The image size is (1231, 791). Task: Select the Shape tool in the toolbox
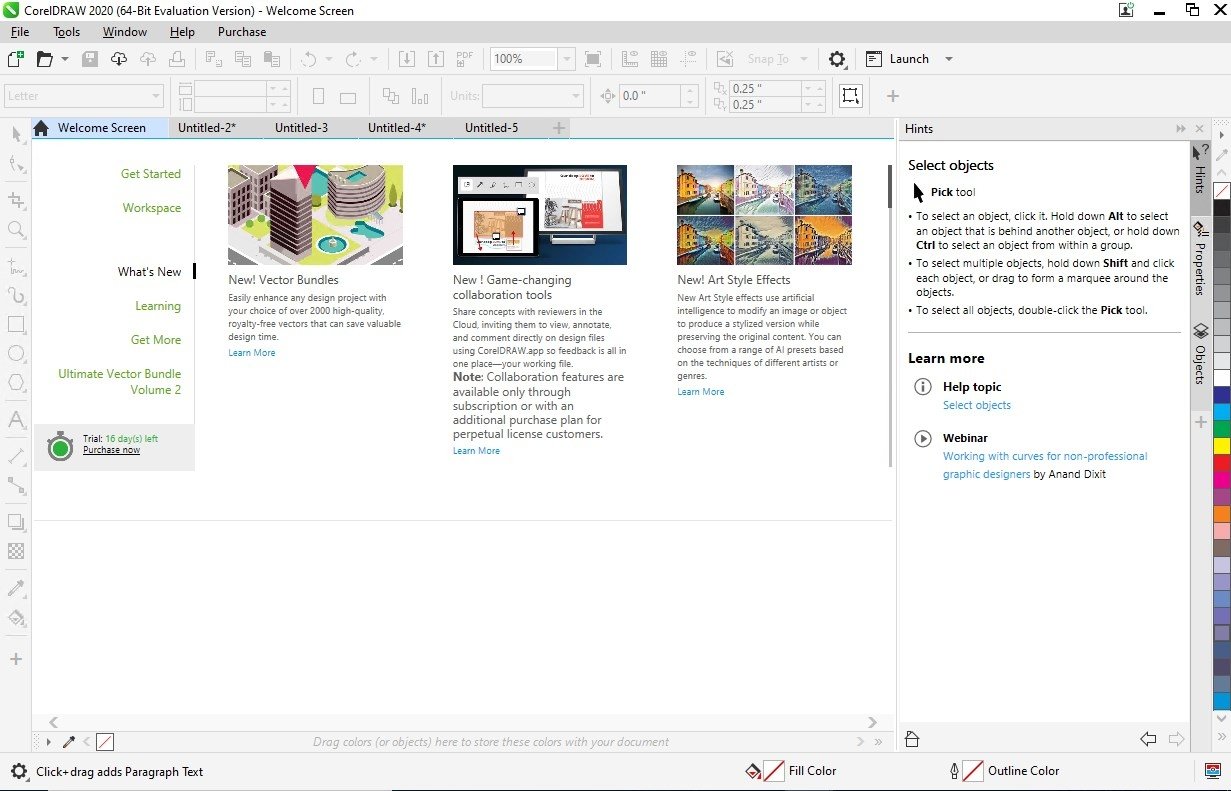[16, 165]
